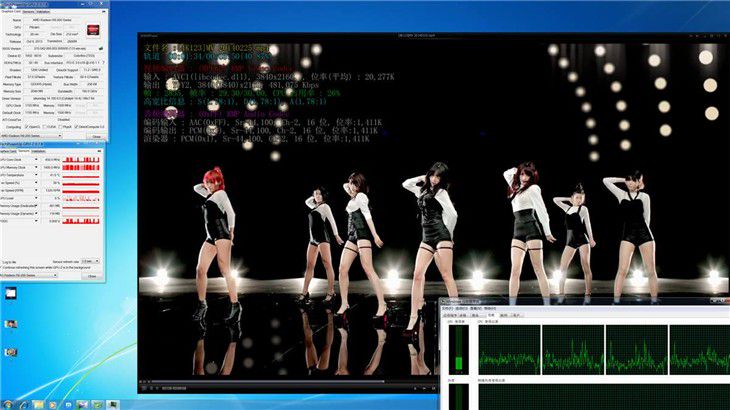Open Windows Explorer folder on the taskbar
The image size is (730, 410).
pos(38,405)
